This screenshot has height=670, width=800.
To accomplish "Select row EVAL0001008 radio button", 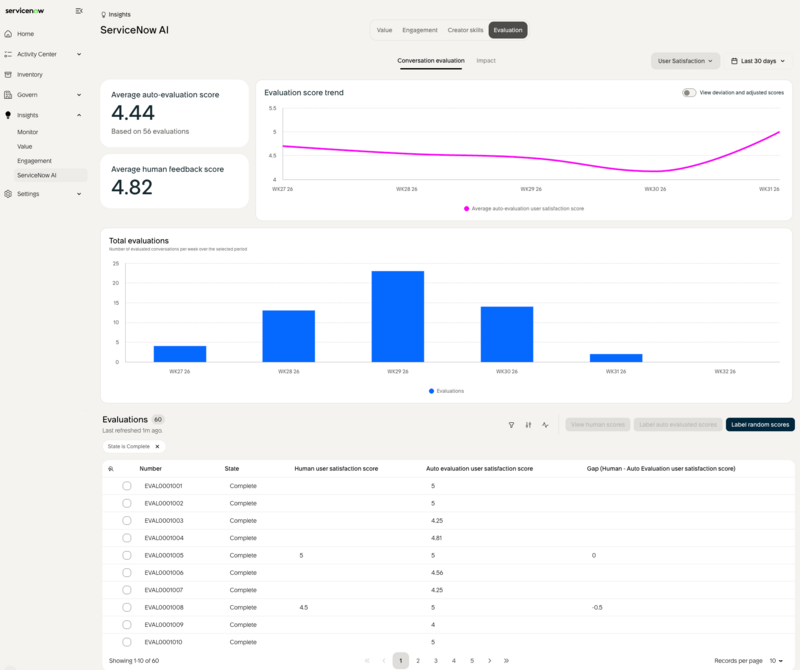I will [127, 607].
